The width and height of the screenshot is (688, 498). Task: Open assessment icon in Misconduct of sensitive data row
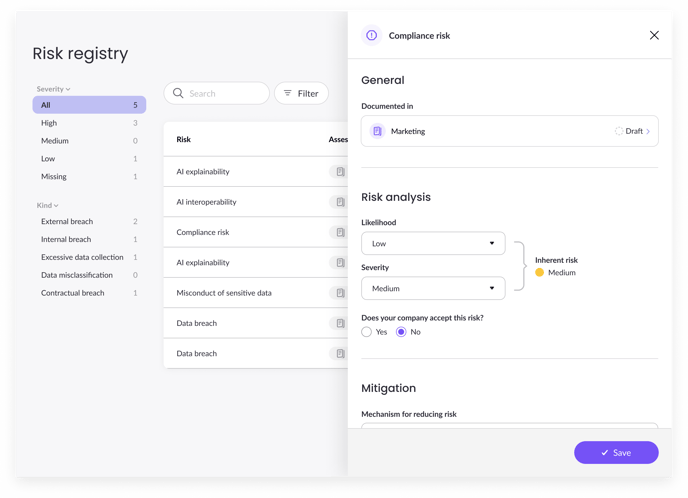coord(340,293)
